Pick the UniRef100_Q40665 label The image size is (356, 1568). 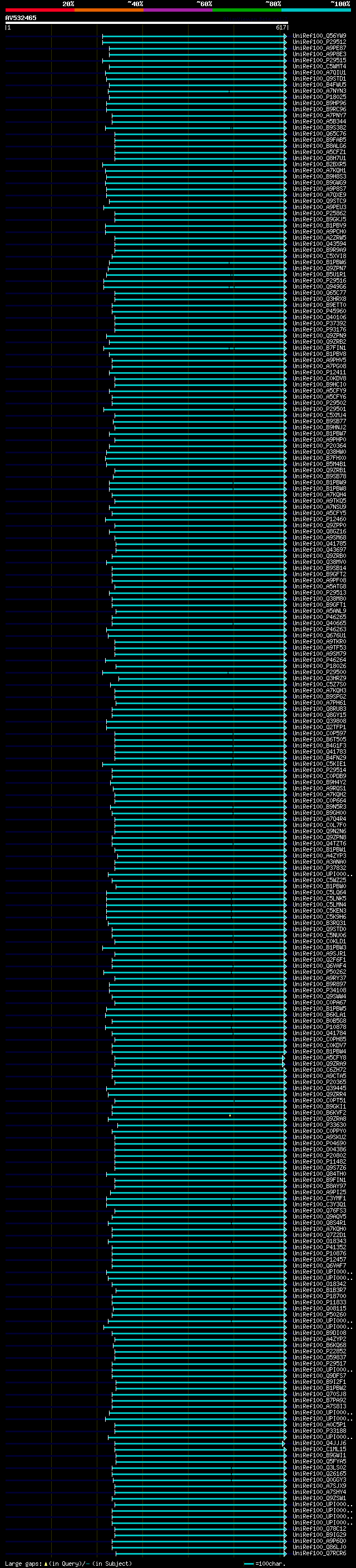(319, 624)
